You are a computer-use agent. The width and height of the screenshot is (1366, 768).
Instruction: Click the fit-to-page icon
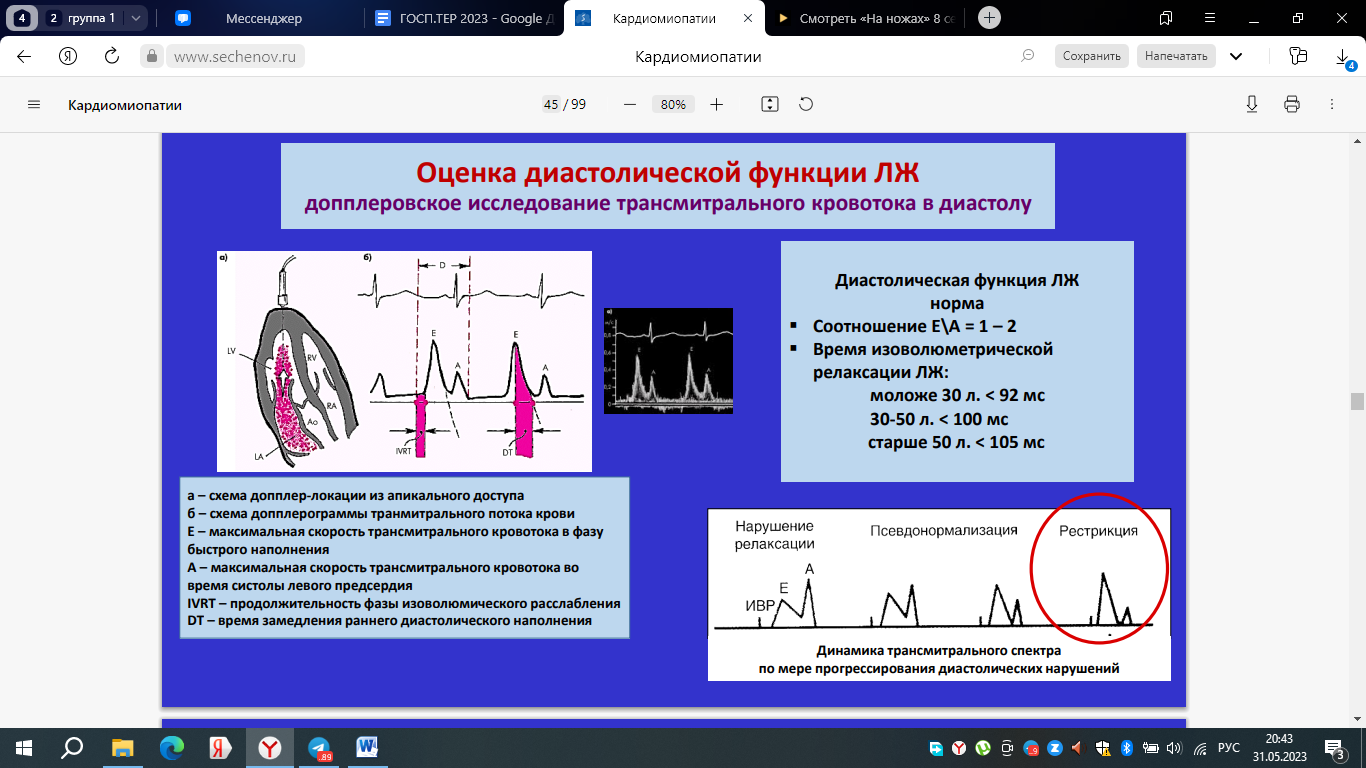point(769,104)
